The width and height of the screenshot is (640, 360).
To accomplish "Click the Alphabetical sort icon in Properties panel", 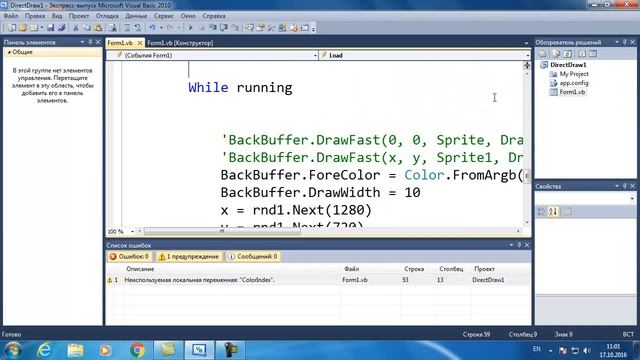I will tap(553, 211).
